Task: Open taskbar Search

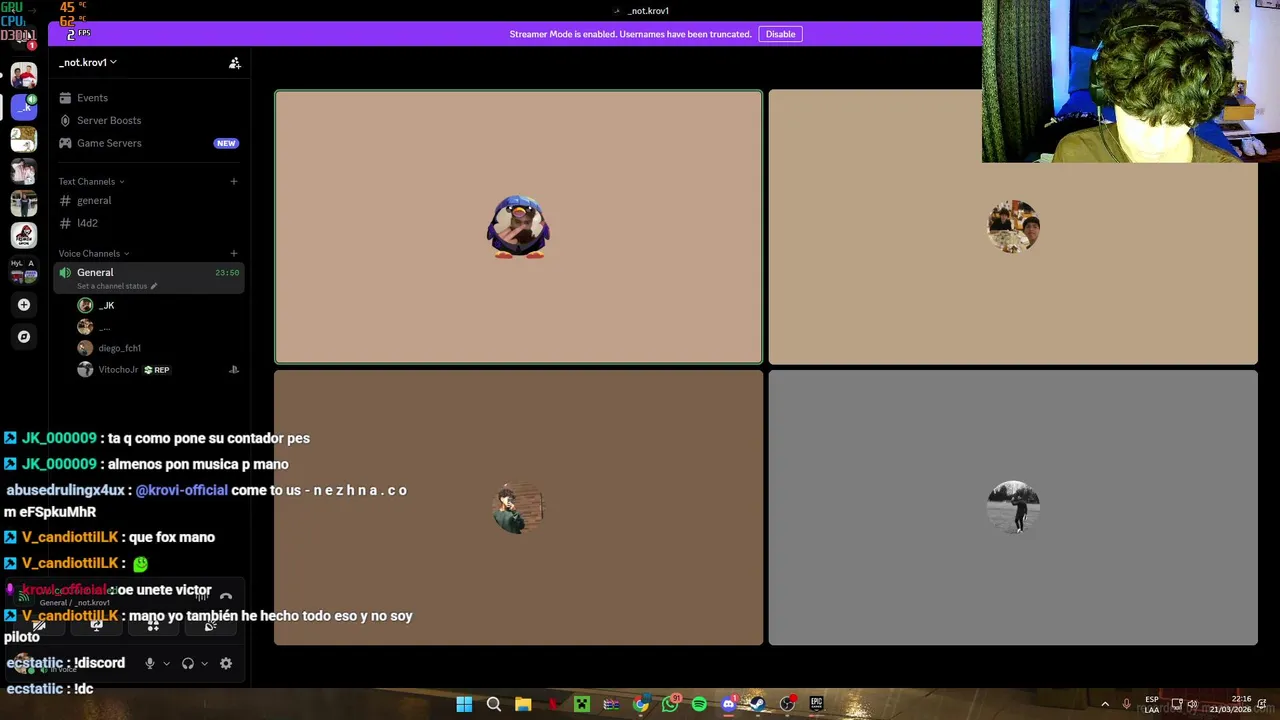Action: (493, 704)
